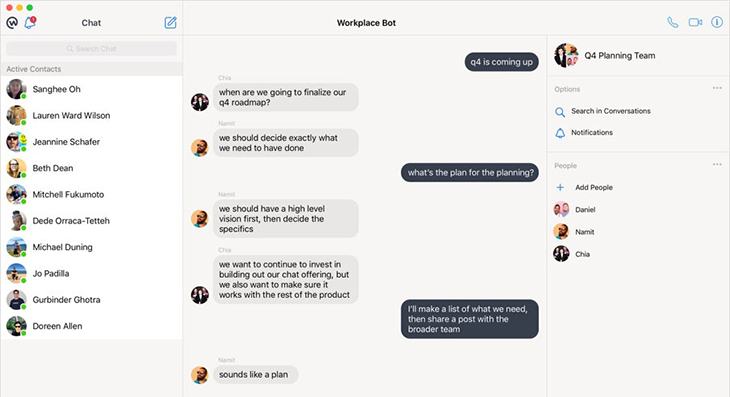The width and height of the screenshot is (730, 397).
Task: Click Q4 Planning Team group avatar
Action: [566, 55]
